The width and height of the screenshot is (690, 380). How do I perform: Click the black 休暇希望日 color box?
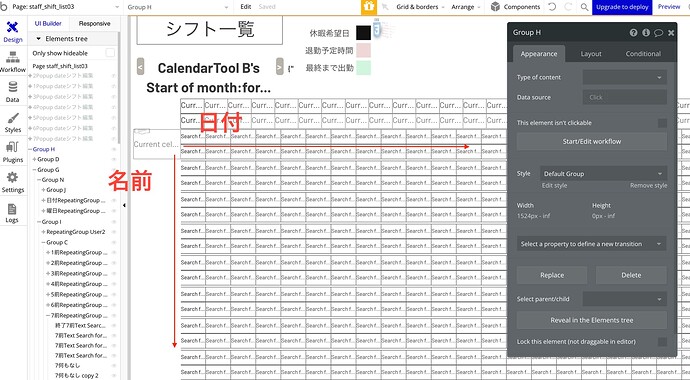coord(363,33)
